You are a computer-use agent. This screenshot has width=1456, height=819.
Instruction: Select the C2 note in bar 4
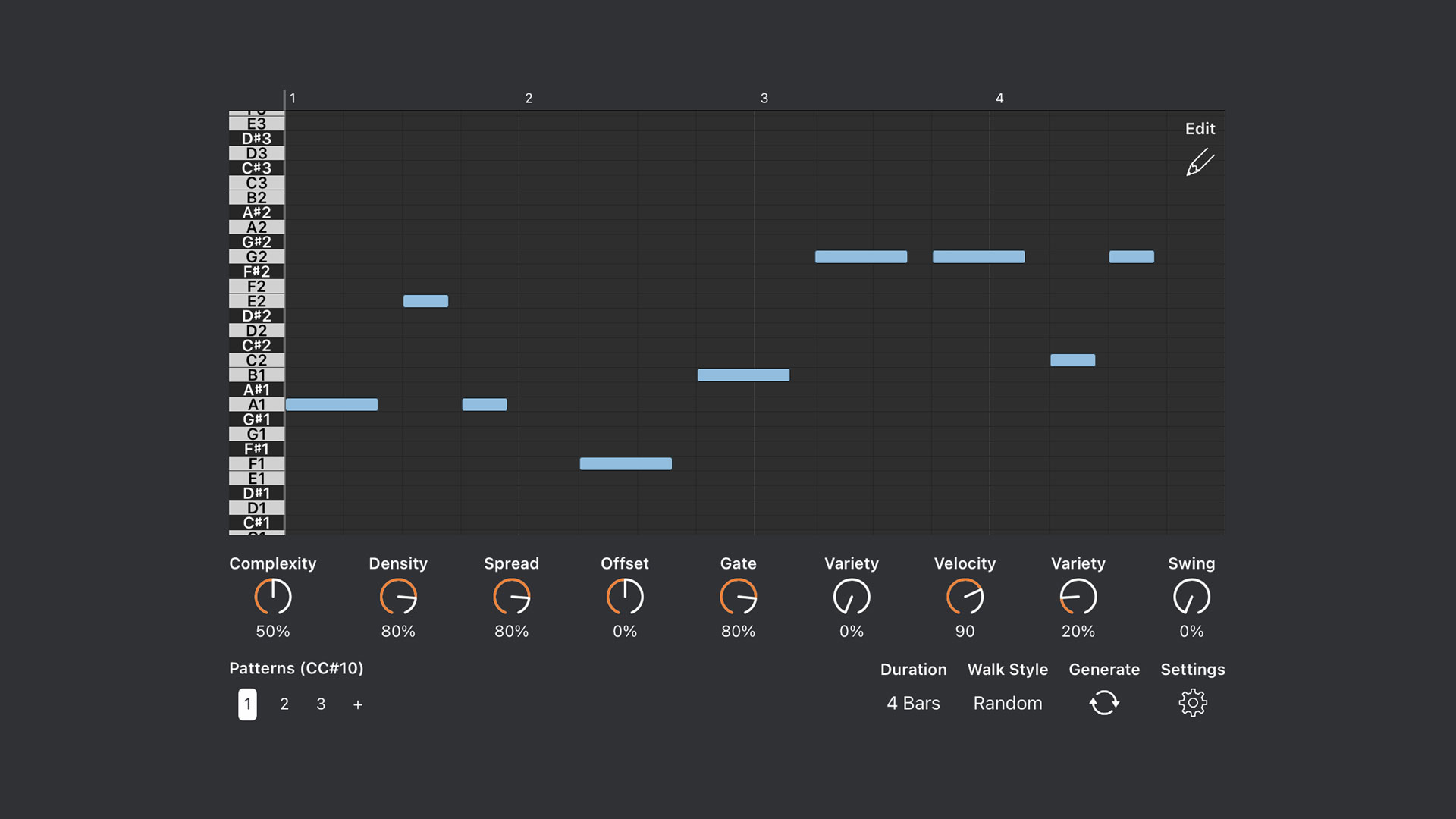[1072, 360]
